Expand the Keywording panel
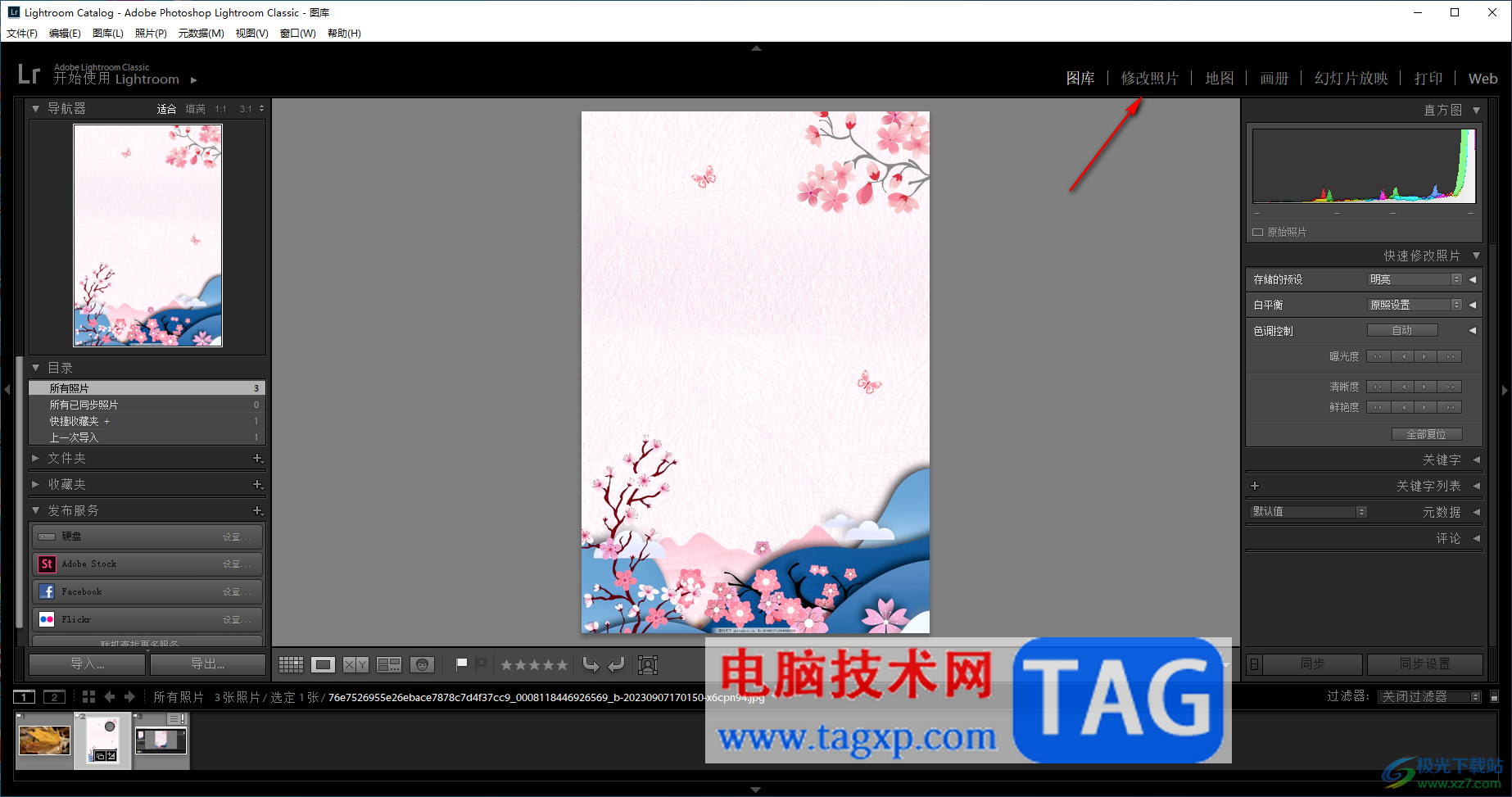The width and height of the screenshot is (1512, 797). tap(1476, 460)
